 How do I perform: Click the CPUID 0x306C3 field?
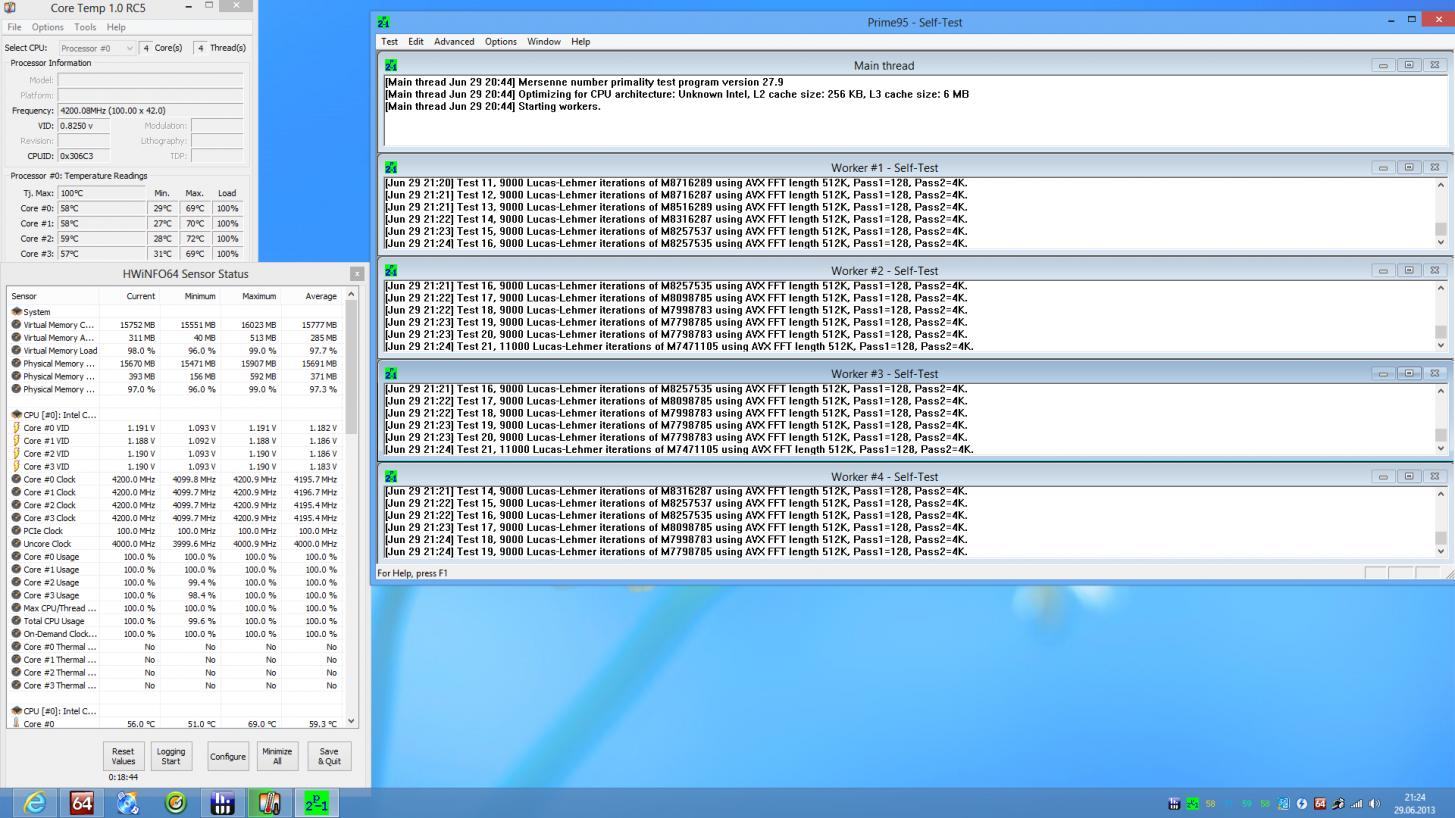click(83, 156)
